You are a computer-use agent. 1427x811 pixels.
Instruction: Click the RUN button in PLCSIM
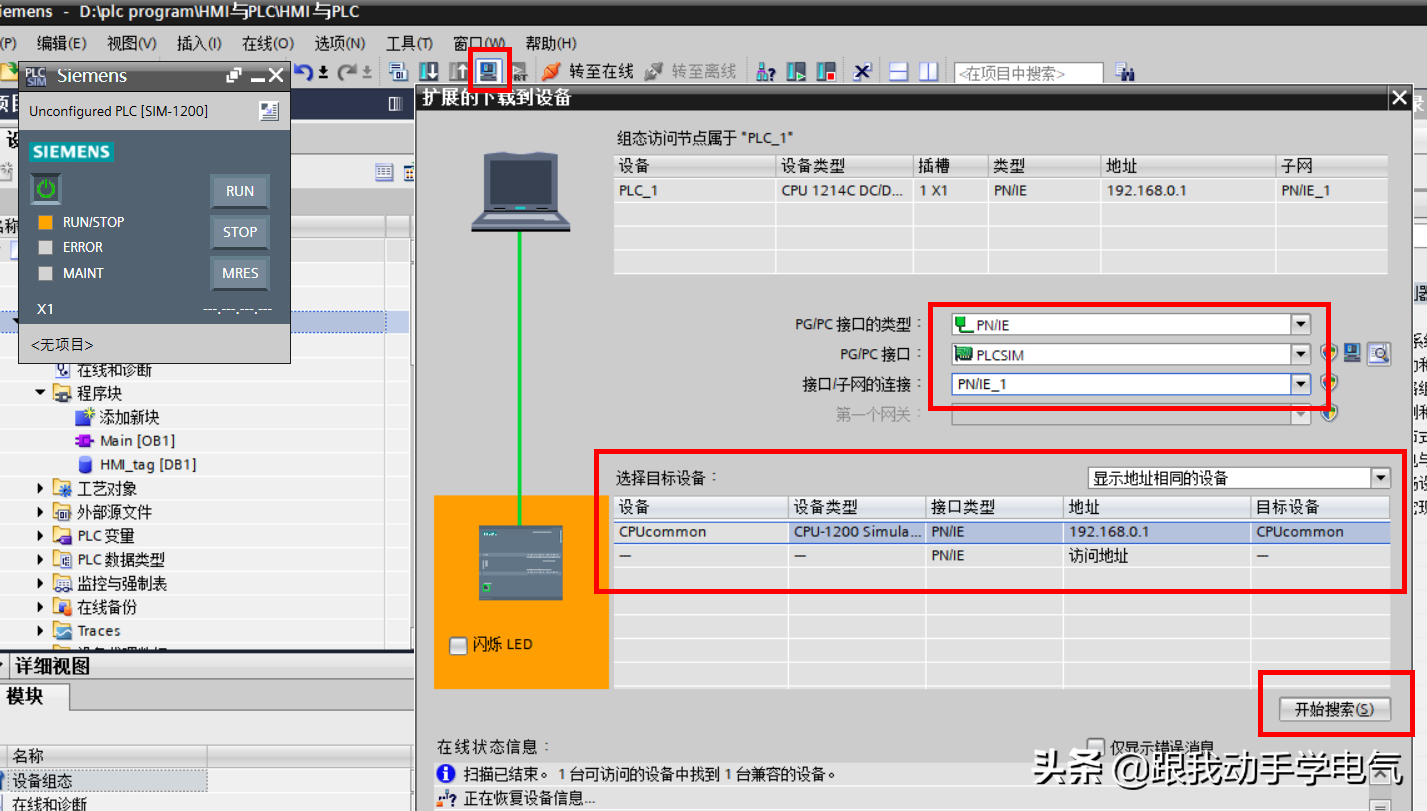click(239, 191)
